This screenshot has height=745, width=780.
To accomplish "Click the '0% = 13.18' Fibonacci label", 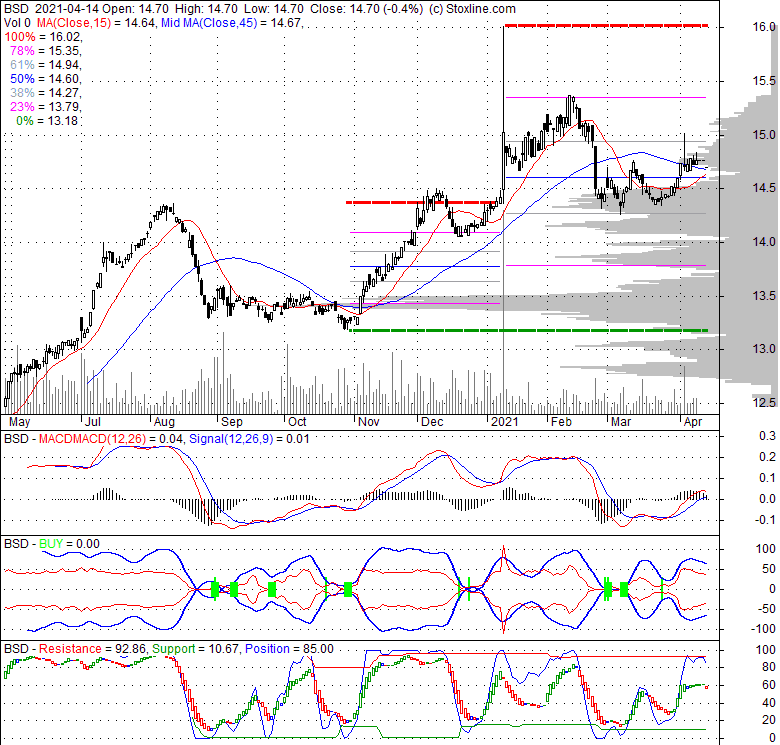I will tap(47, 120).
